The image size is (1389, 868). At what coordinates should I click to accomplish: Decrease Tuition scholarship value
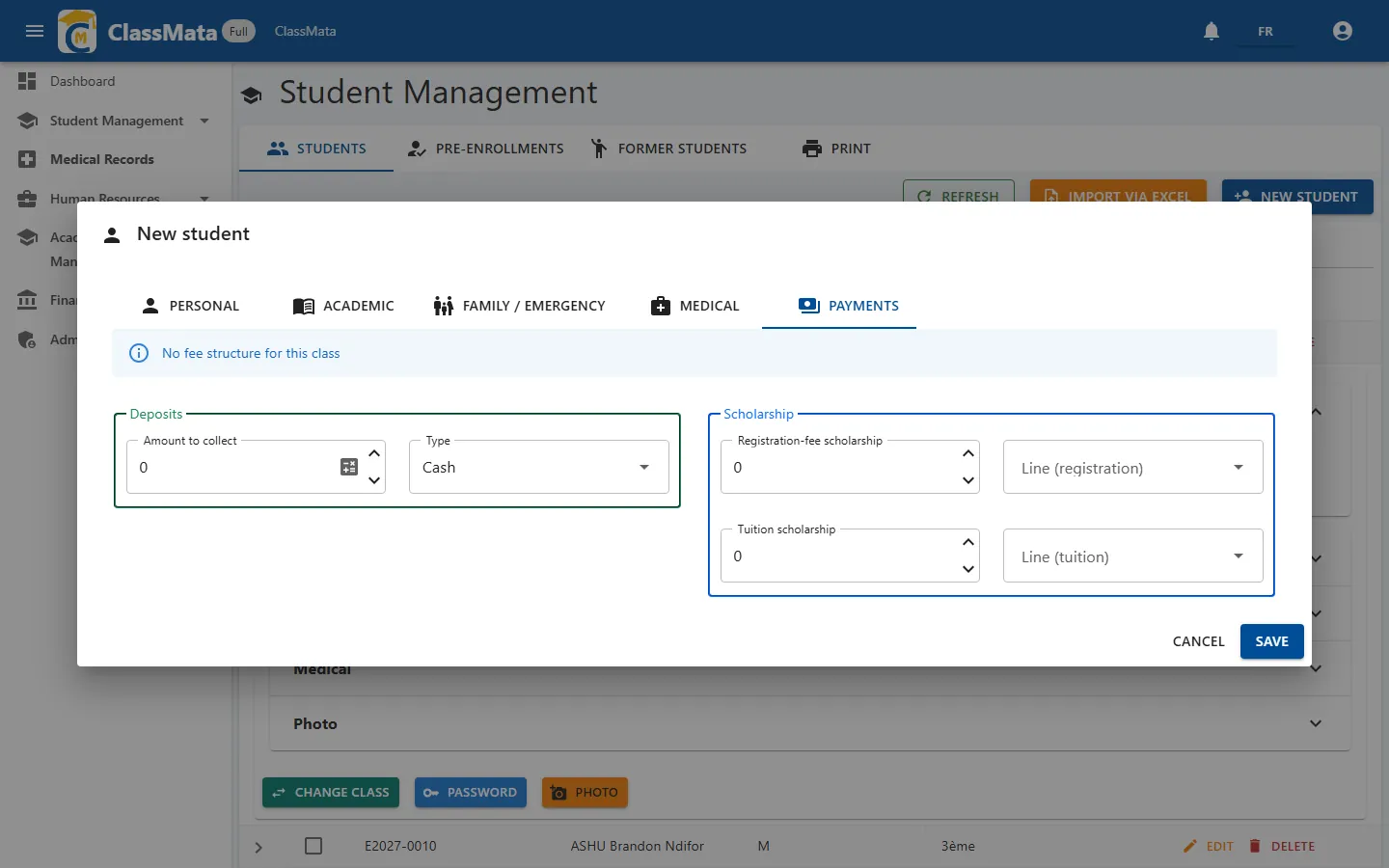point(968,569)
